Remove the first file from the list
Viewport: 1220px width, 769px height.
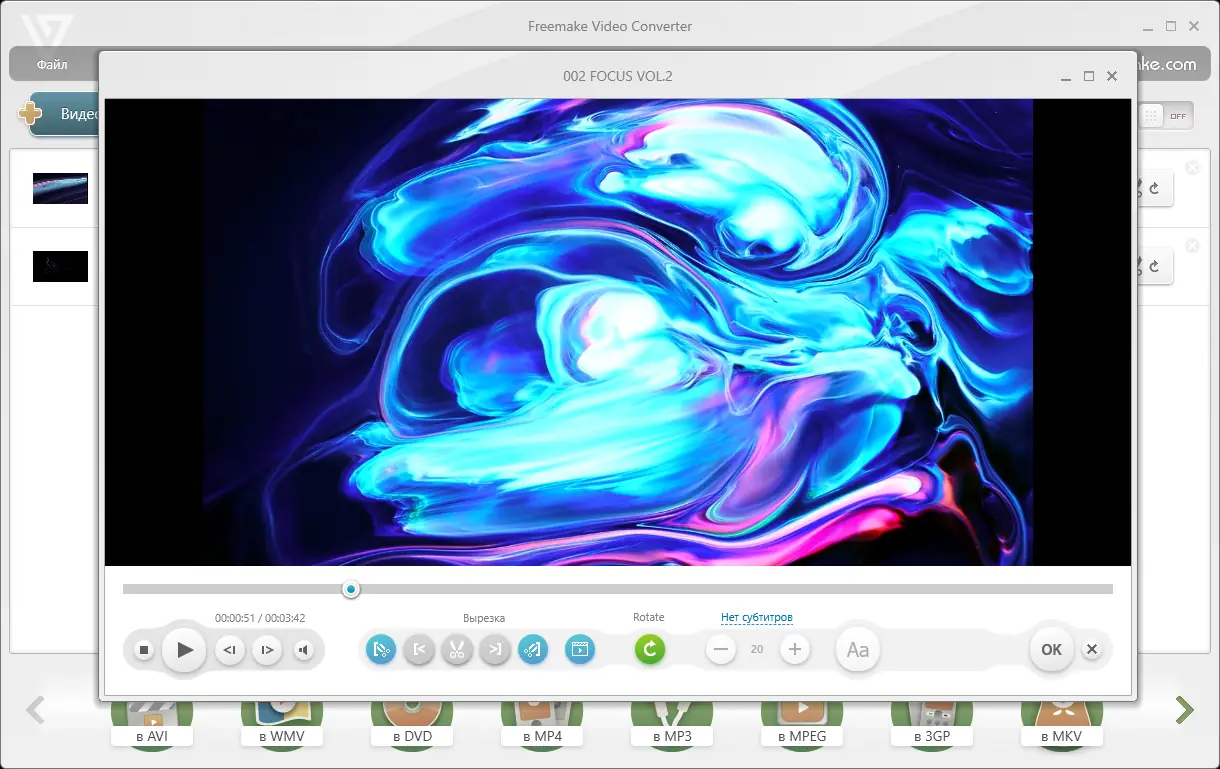(x=1192, y=168)
